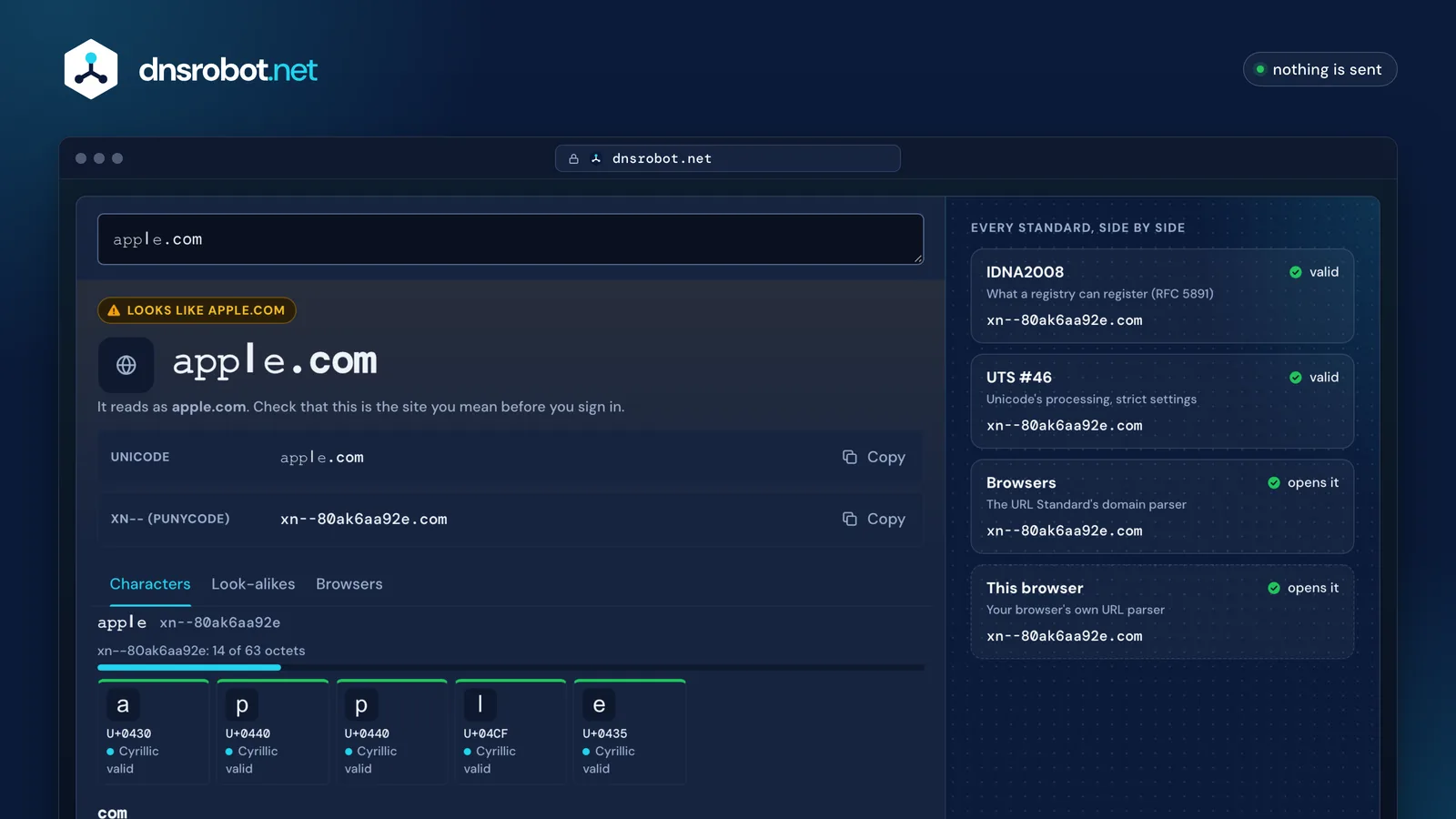Screen dimensions: 1456x819
Task: Click the site favicon in address bar
Action: coord(596,158)
